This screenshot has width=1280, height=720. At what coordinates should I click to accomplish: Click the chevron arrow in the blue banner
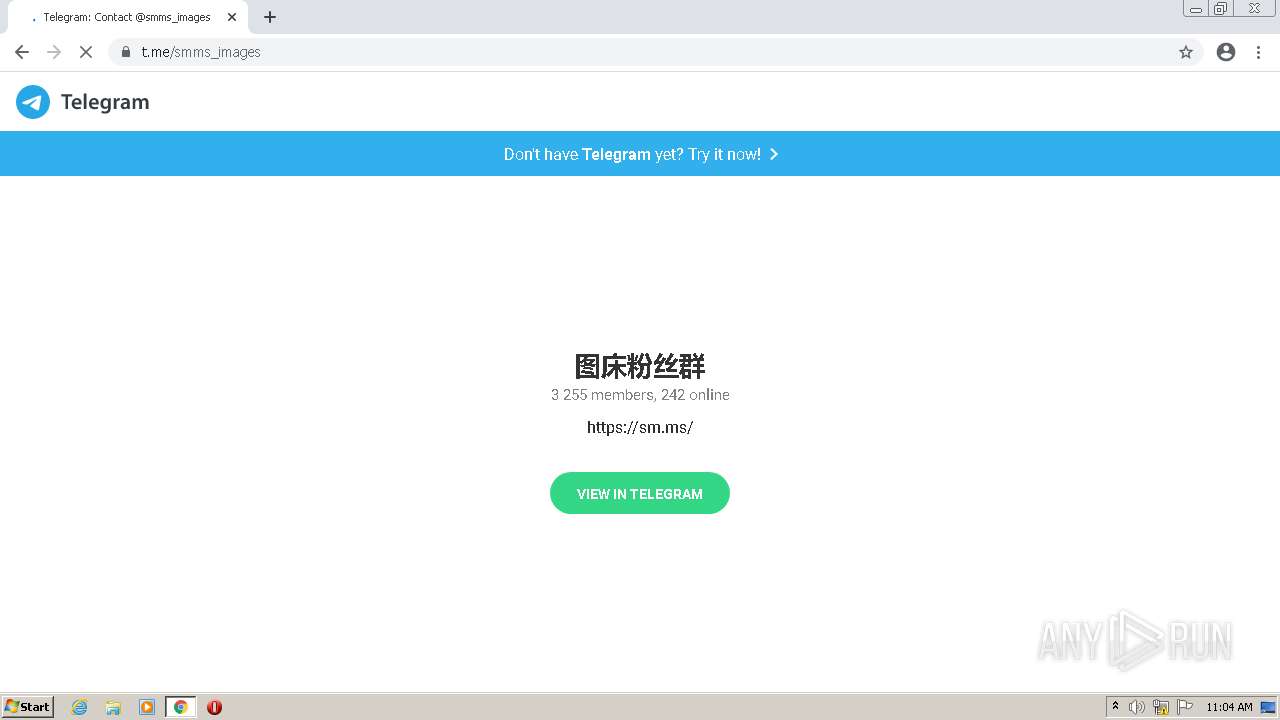(774, 154)
